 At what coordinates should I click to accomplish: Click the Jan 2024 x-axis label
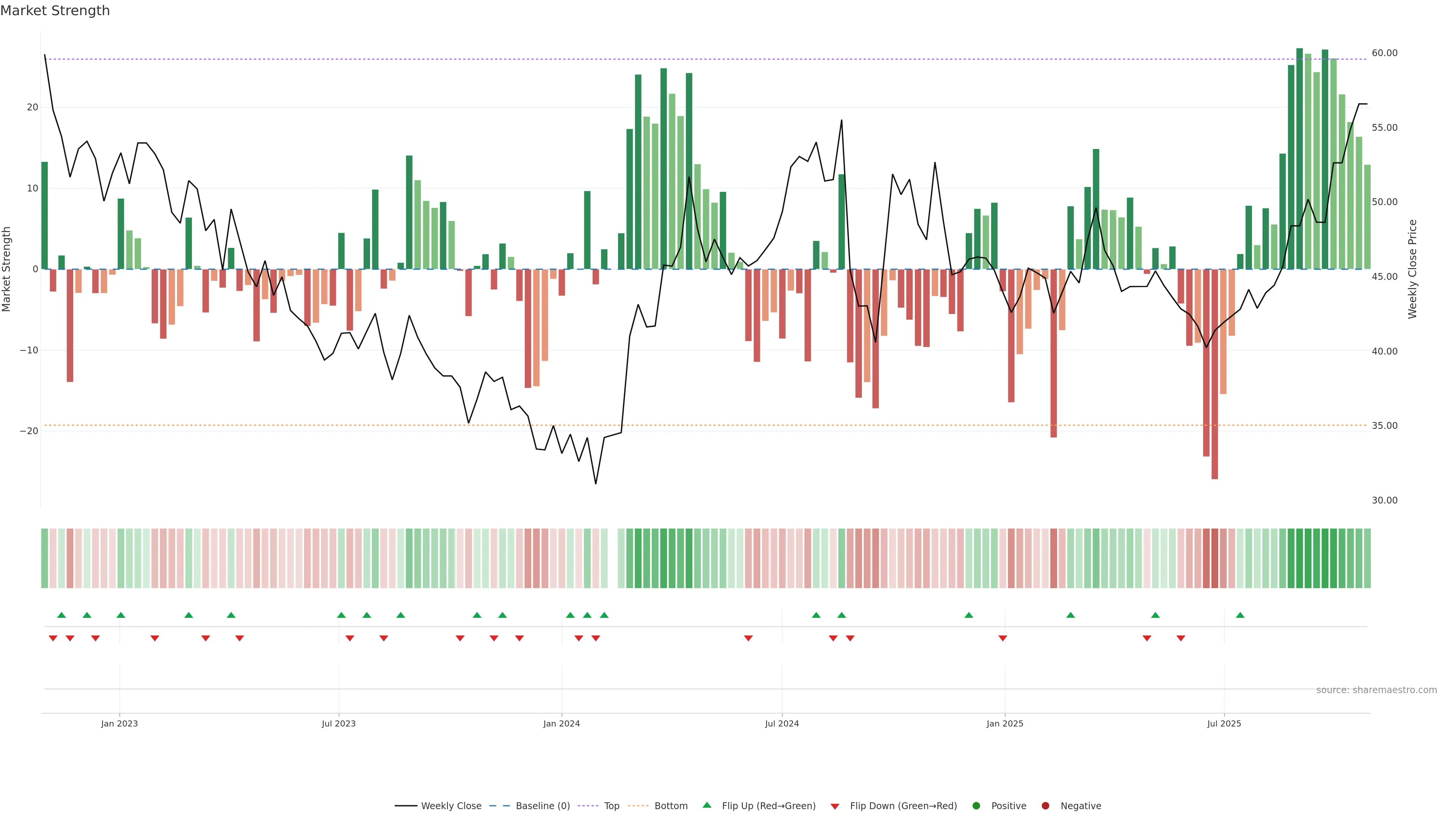(x=561, y=723)
